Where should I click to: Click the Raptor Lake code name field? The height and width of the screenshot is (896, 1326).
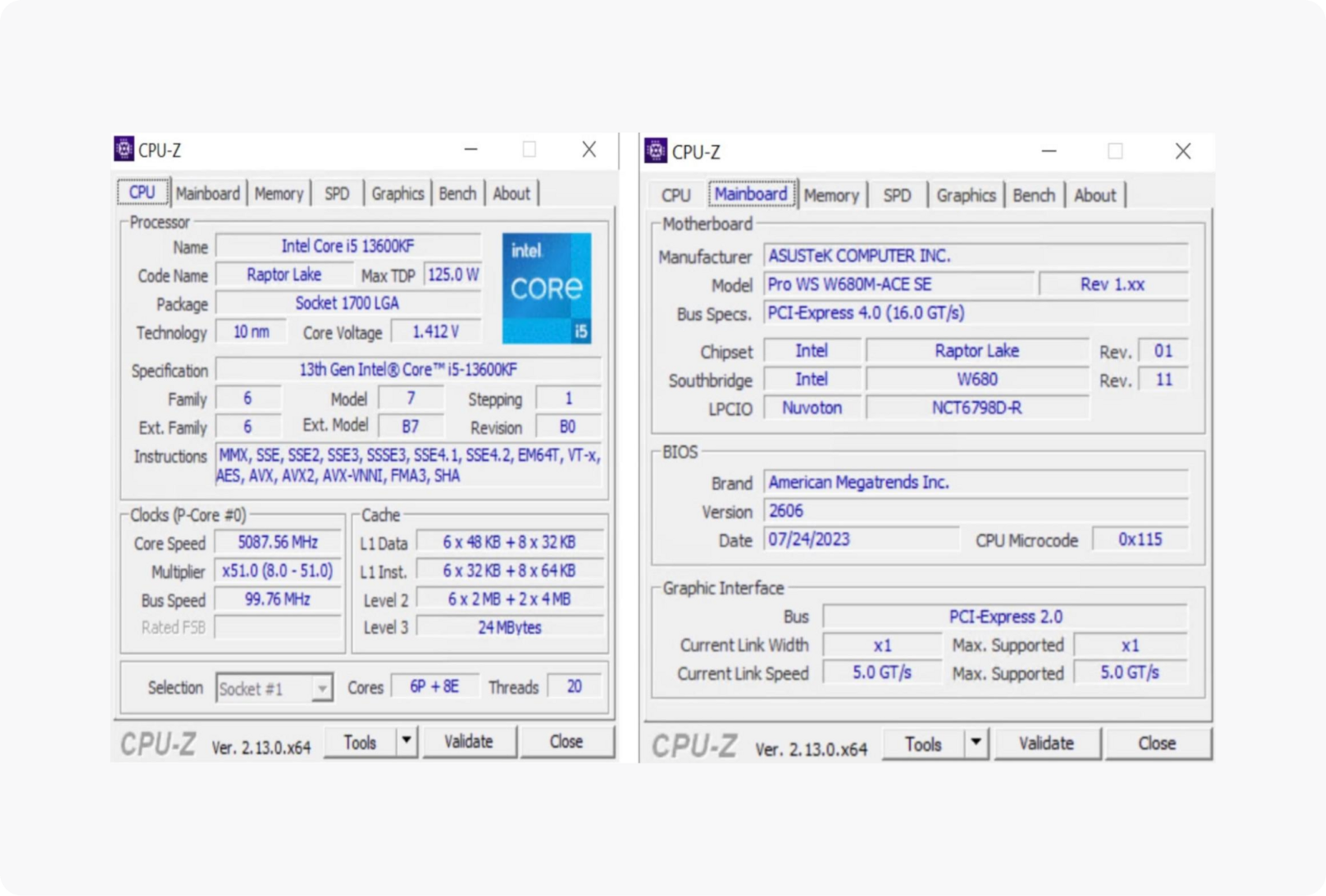pyautogui.click(x=284, y=275)
